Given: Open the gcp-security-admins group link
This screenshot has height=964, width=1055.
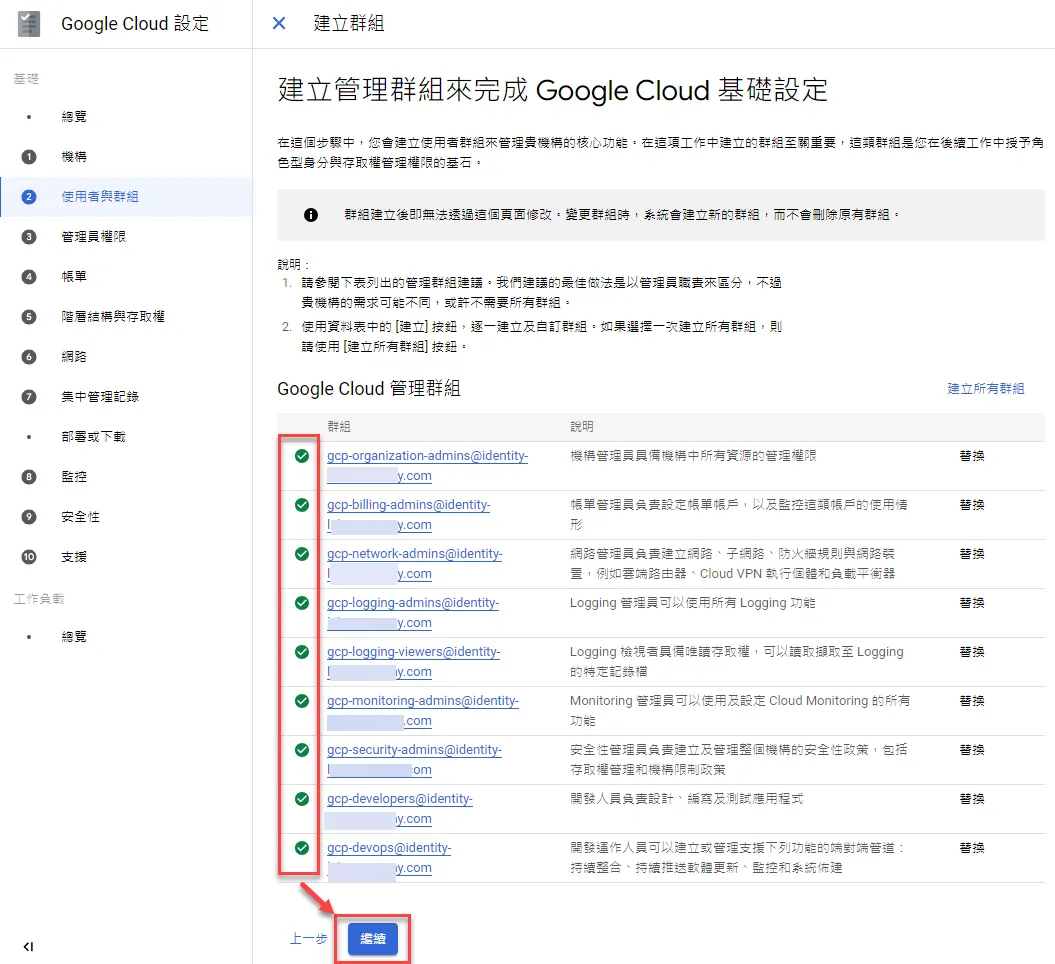Looking at the screenshot, I should (x=414, y=760).
